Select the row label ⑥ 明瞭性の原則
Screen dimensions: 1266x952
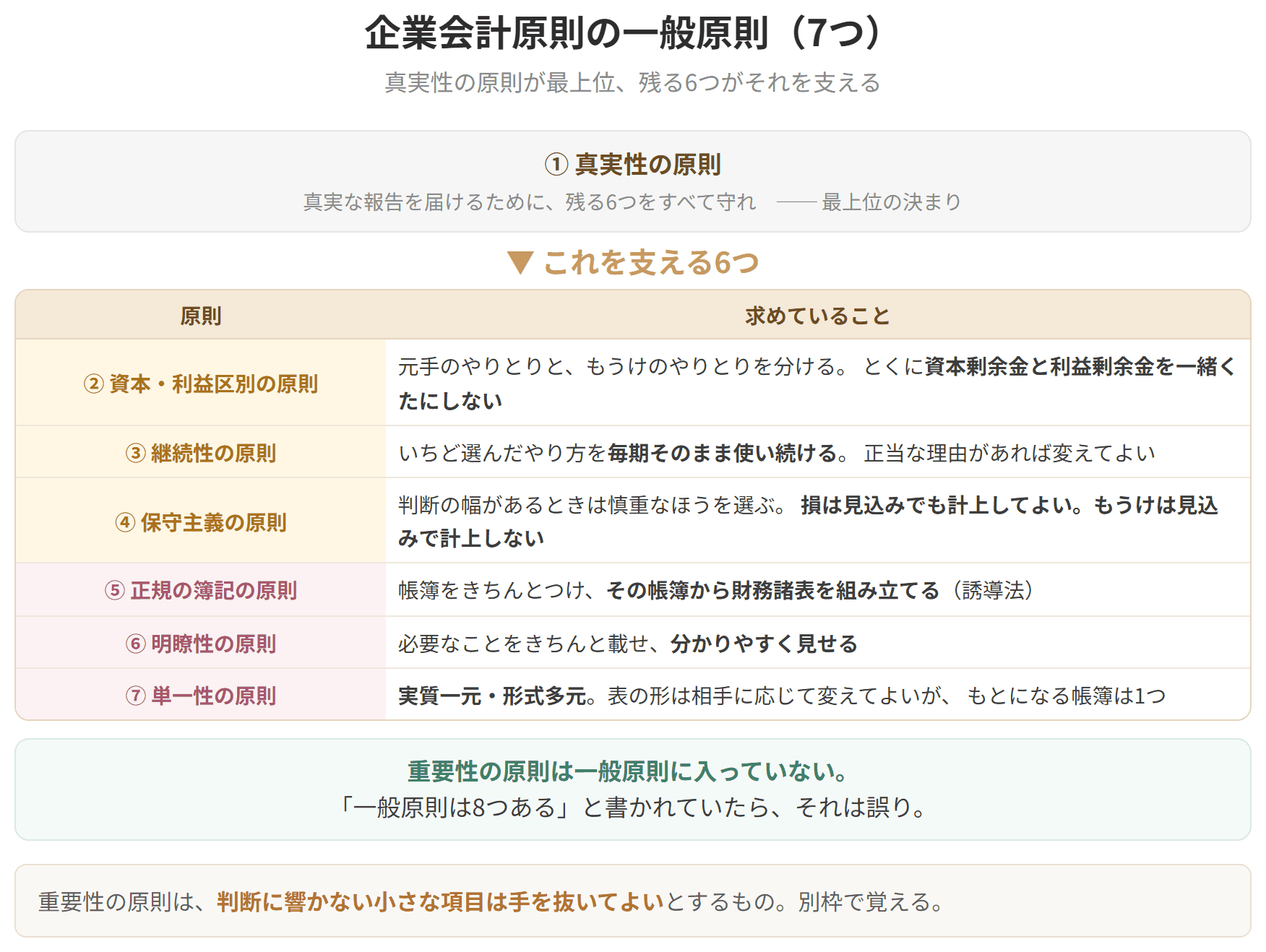click(x=201, y=644)
